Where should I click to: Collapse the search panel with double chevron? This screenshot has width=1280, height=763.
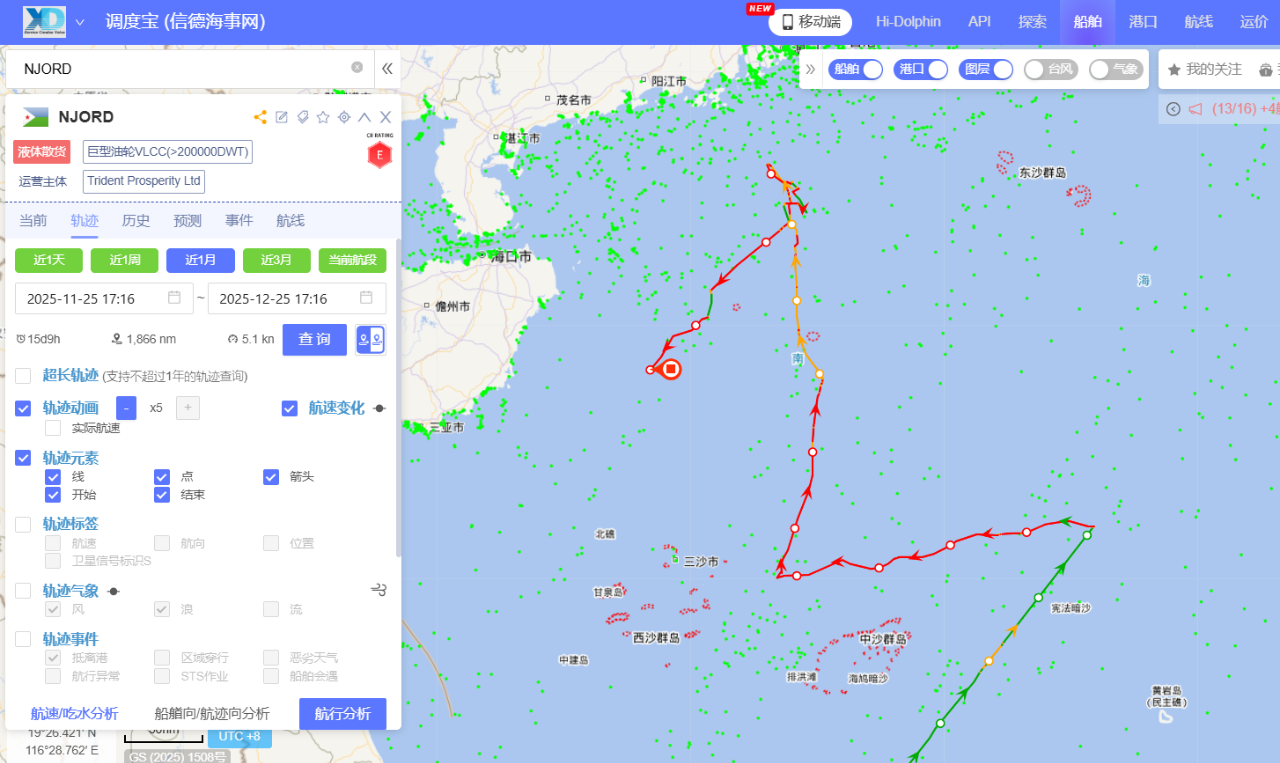(387, 69)
